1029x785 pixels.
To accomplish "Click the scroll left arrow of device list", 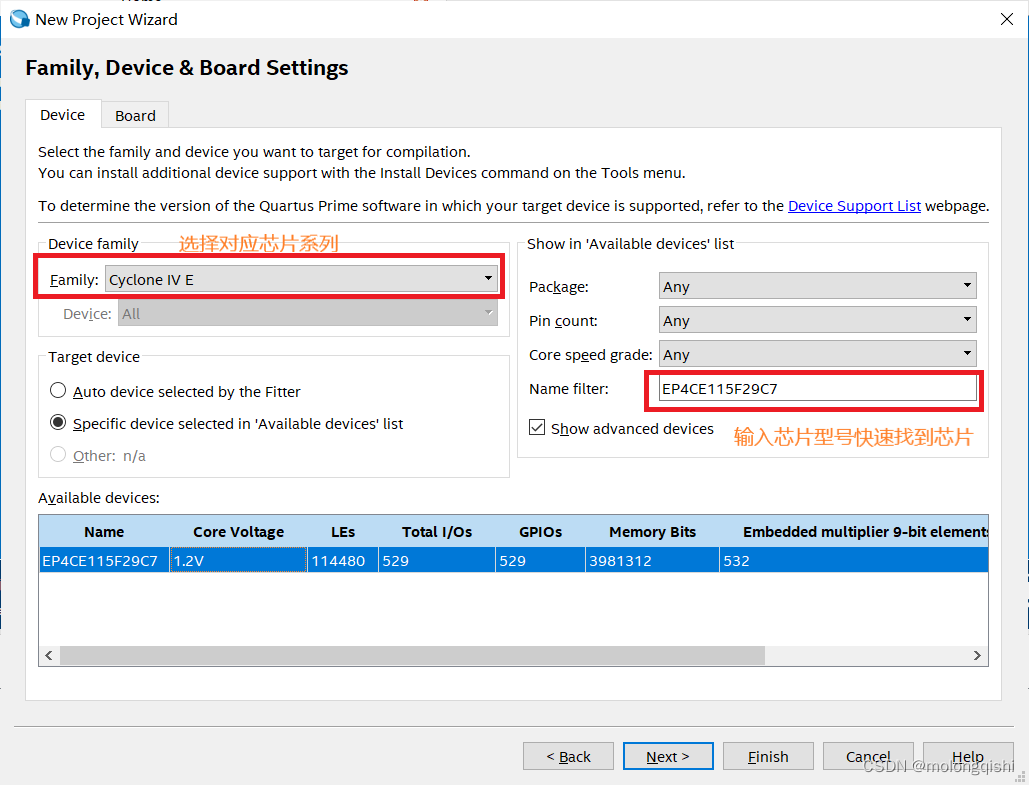I will [x=49, y=655].
